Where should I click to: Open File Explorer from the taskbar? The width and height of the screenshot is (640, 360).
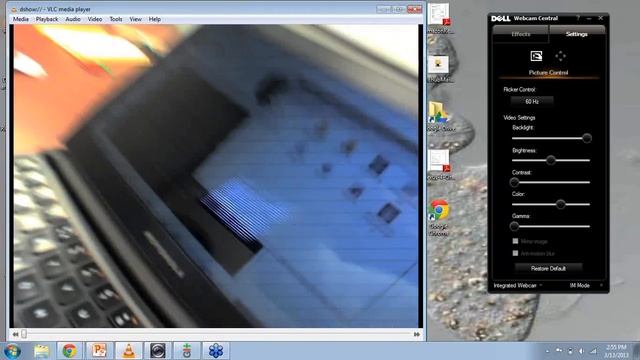(x=41, y=351)
